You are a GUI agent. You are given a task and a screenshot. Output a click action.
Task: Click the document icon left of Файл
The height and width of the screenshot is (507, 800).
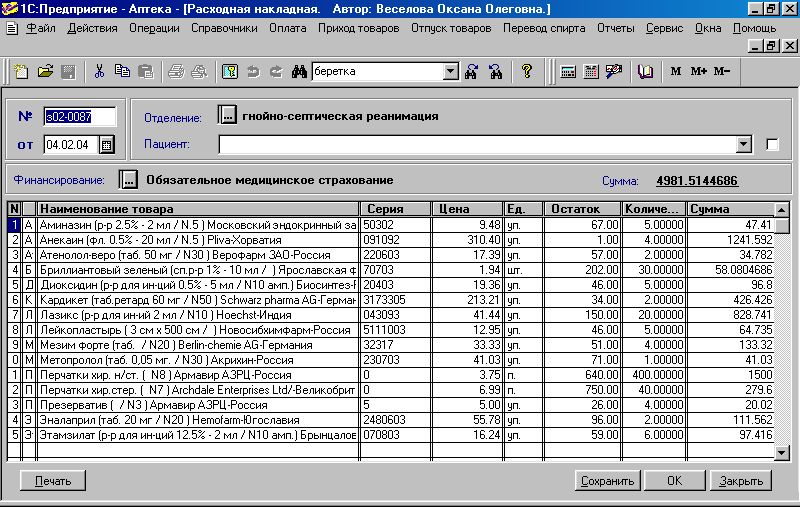[x=11, y=28]
